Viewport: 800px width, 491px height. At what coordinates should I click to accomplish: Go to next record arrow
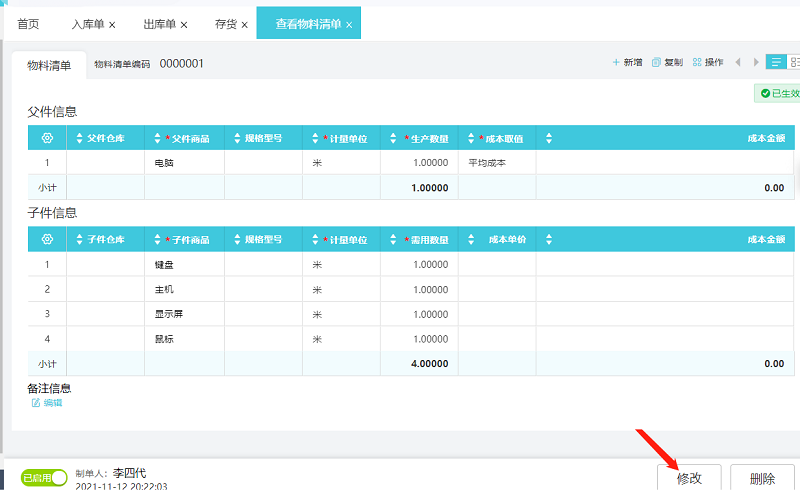pos(756,62)
